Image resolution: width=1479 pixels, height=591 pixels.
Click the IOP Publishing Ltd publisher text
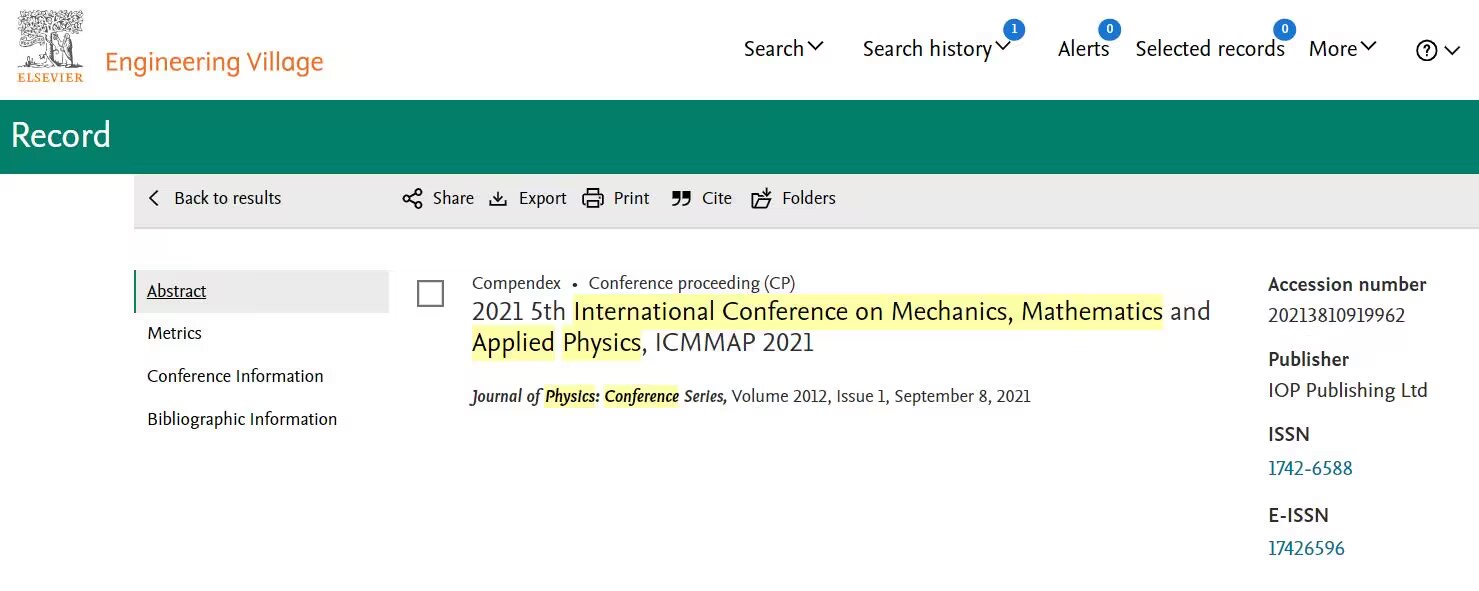click(x=1347, y=390)
